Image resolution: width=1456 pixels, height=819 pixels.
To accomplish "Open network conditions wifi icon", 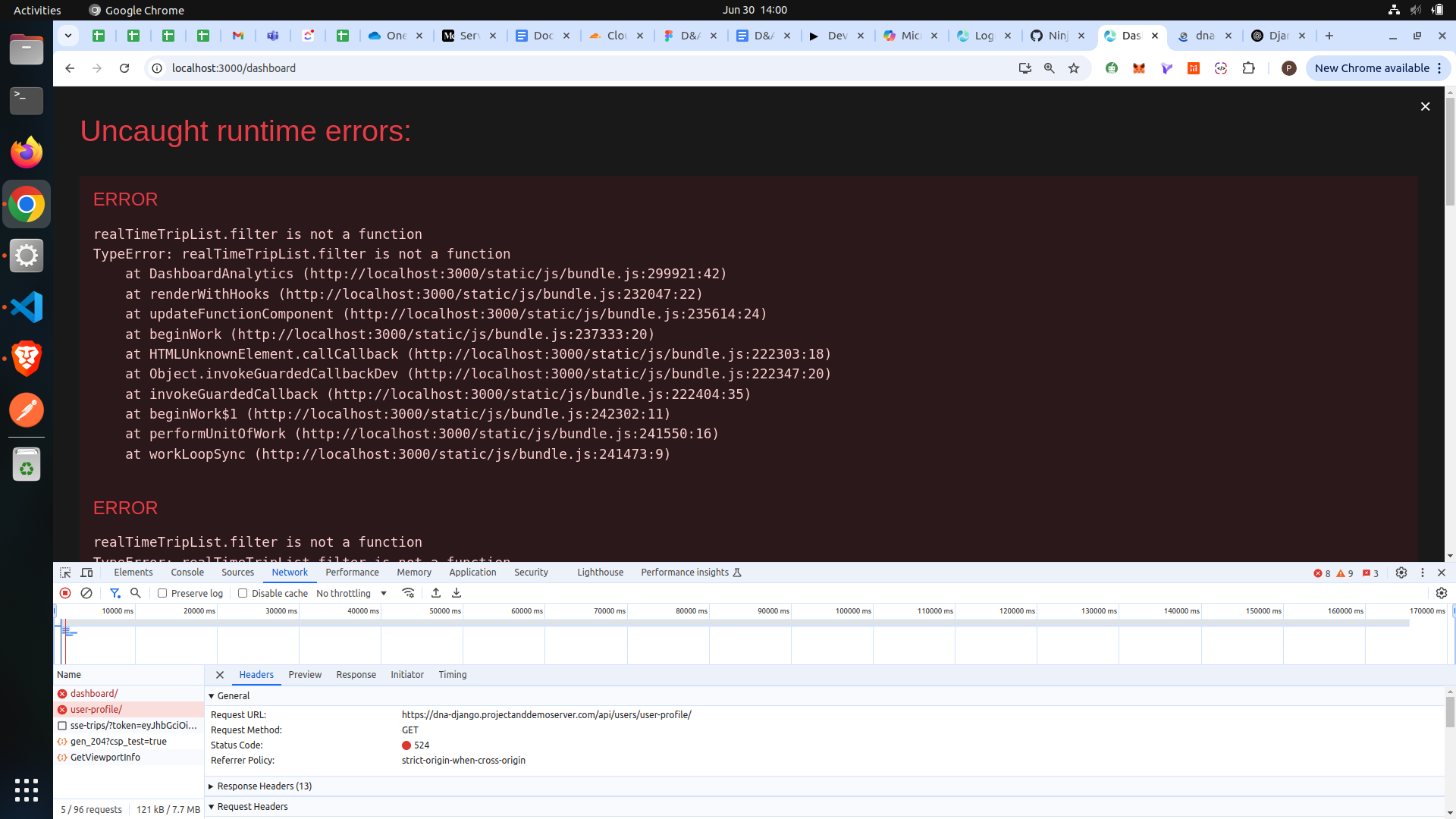I will coord(408,593).
